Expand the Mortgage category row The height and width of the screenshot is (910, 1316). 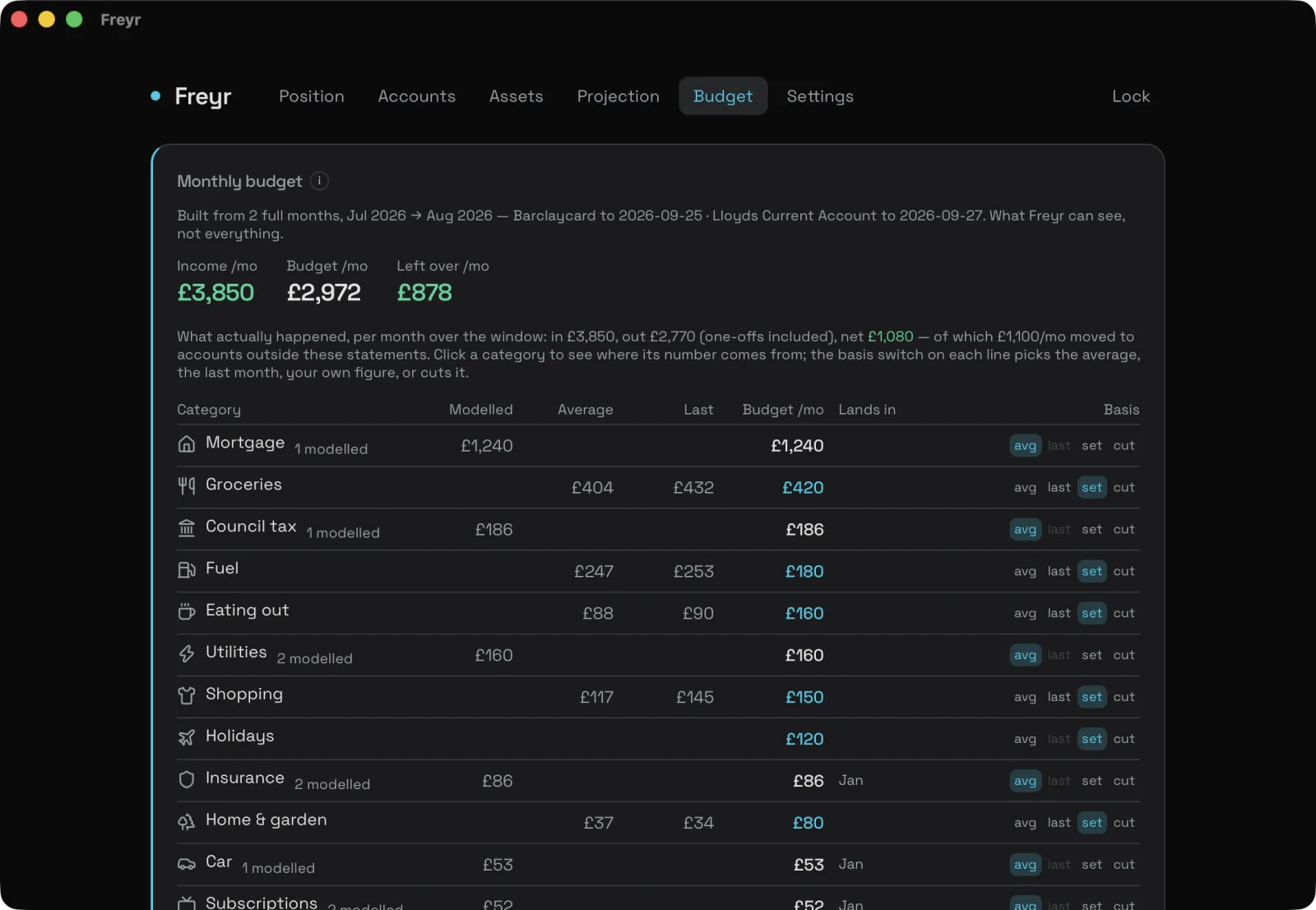[658, 446]
